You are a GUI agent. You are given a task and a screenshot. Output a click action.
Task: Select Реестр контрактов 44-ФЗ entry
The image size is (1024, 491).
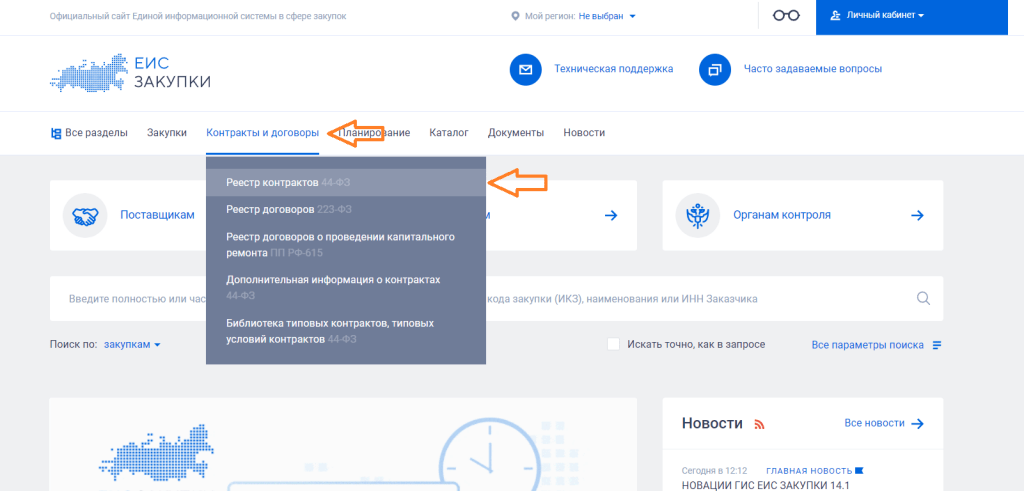(x=346, y=182)
